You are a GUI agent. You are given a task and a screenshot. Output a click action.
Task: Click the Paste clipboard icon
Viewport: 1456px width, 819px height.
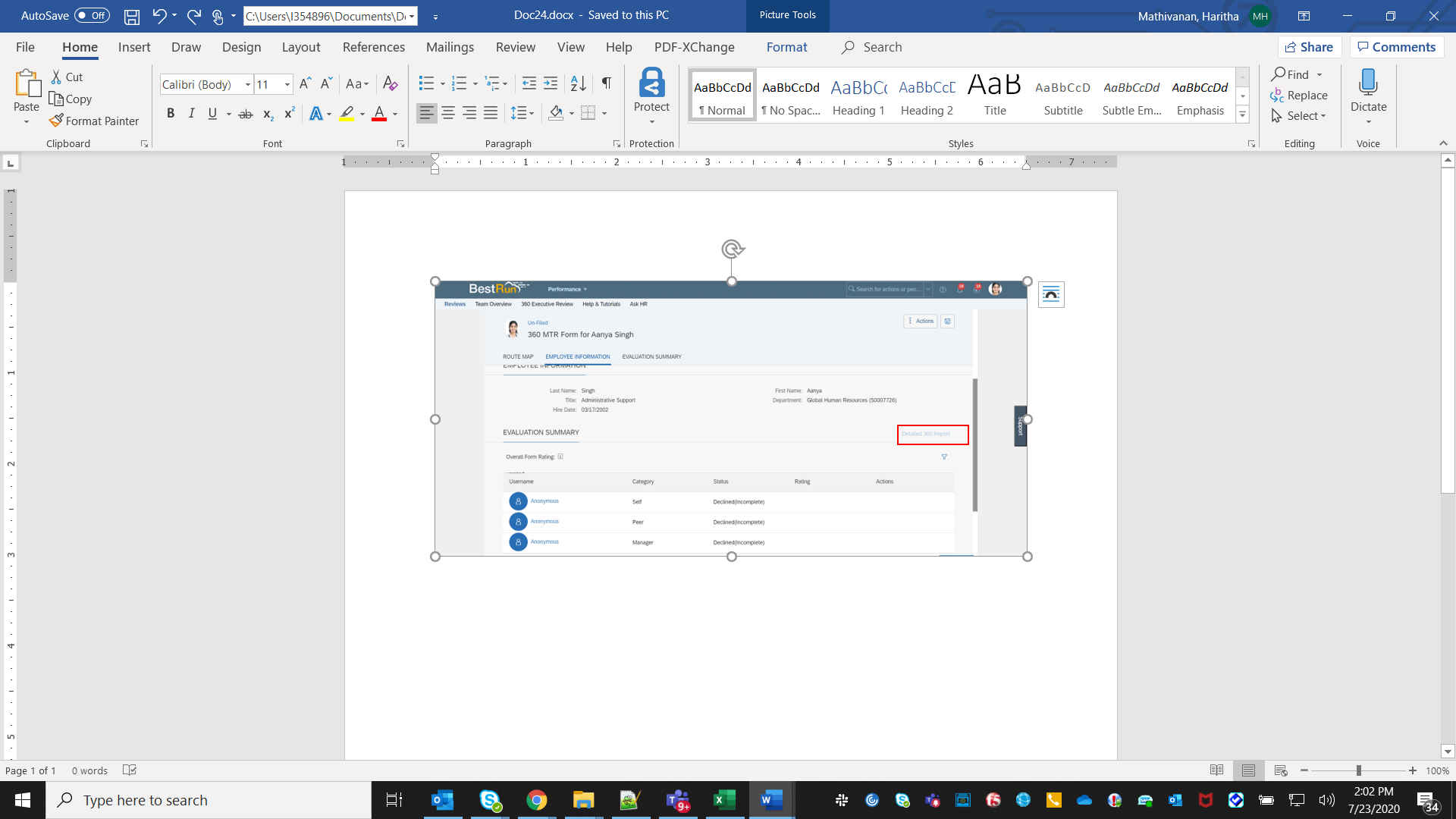point(27,84)
